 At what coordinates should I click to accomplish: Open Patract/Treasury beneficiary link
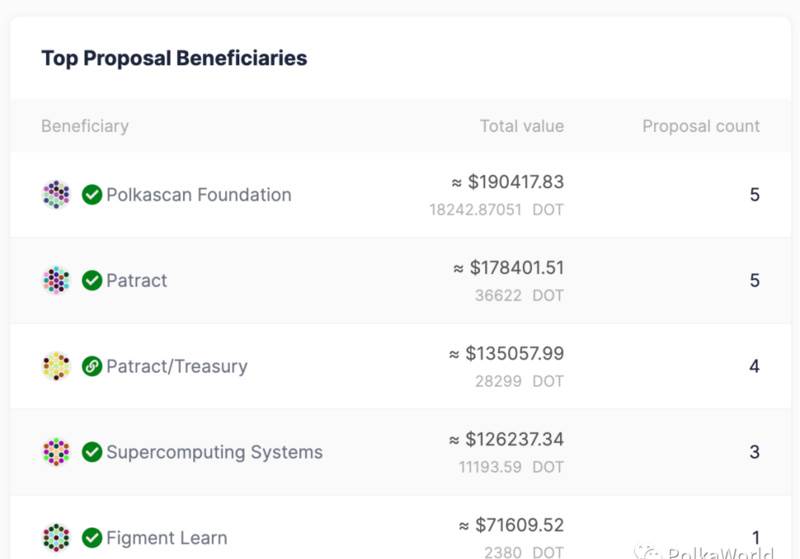tap(177, 366)
